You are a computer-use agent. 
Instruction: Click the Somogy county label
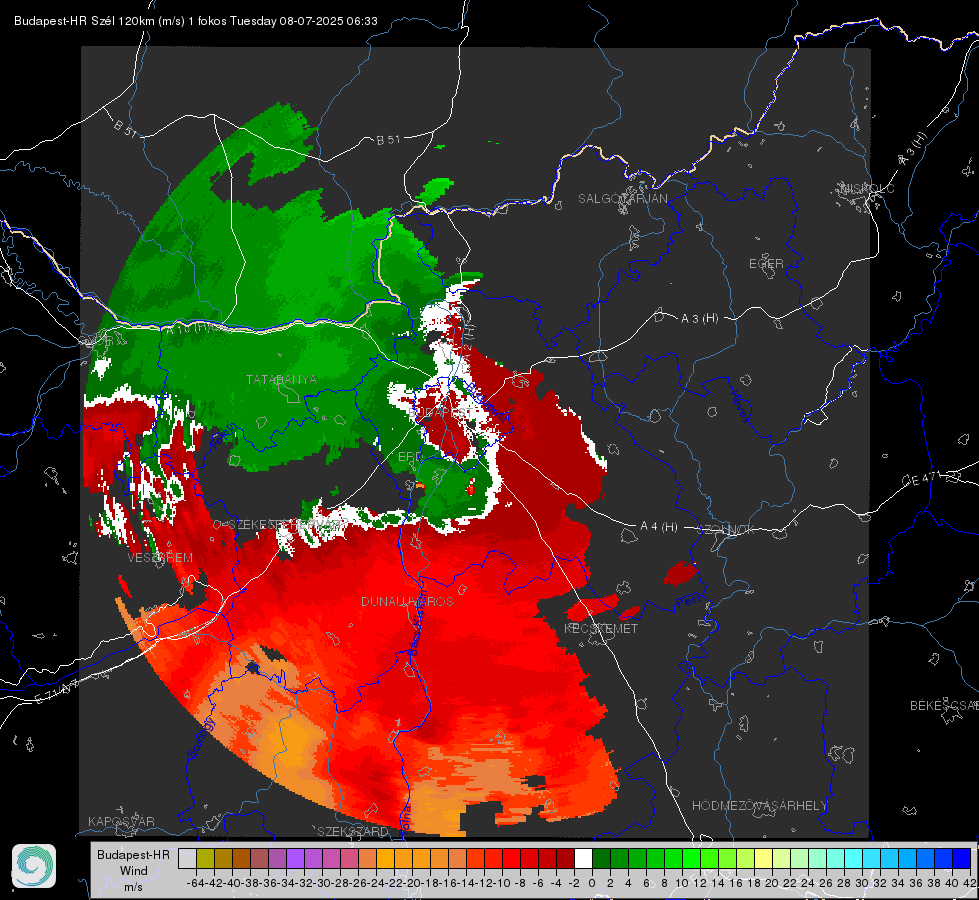click(200, 738)
